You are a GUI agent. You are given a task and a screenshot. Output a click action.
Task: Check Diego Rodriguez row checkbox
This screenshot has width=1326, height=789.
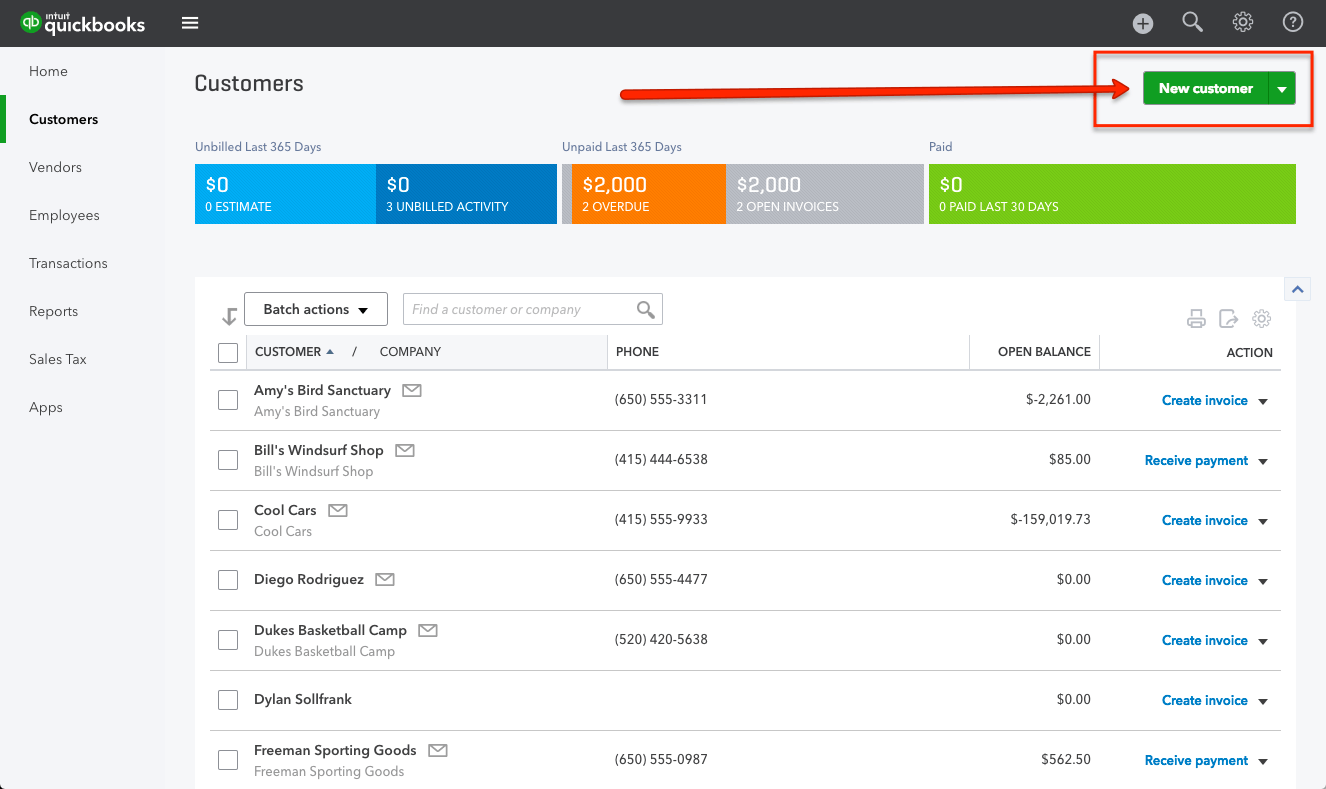(x=228, y=580)
